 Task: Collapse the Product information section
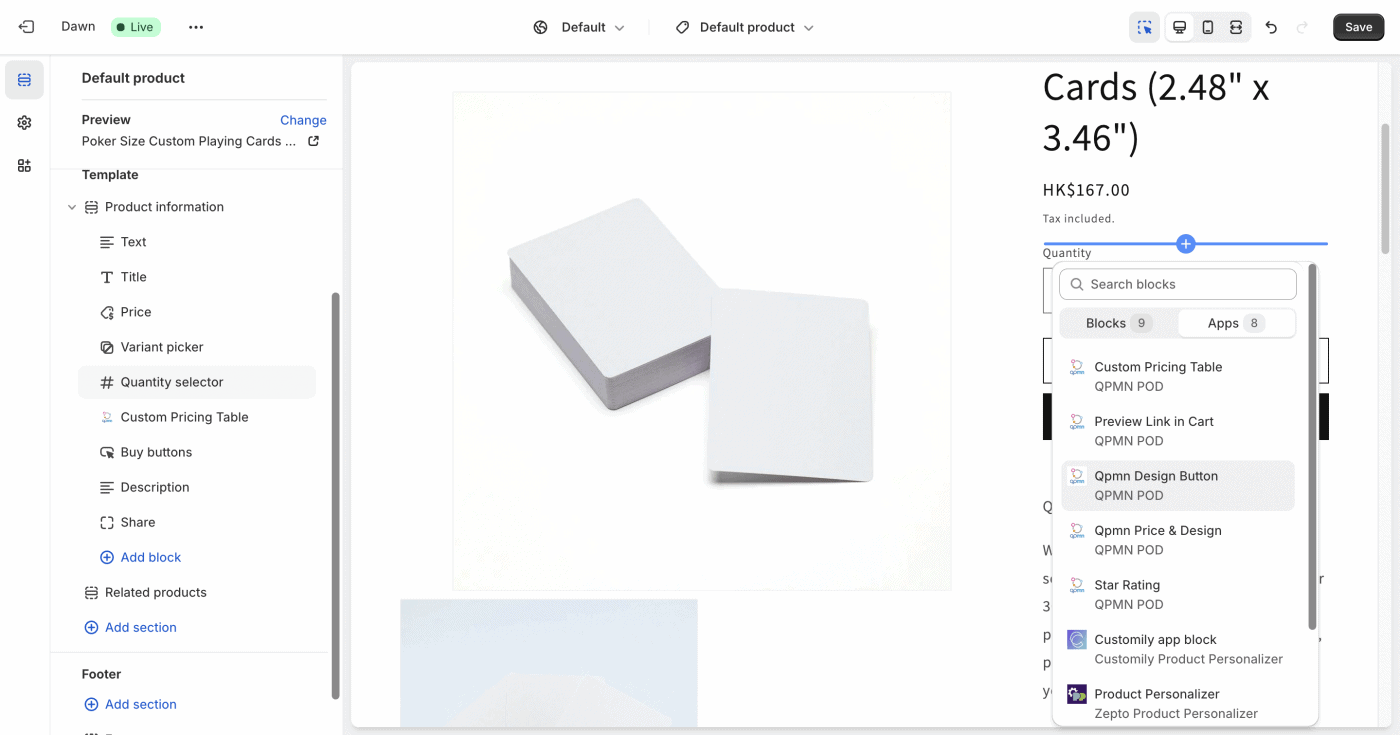point(72,207)
